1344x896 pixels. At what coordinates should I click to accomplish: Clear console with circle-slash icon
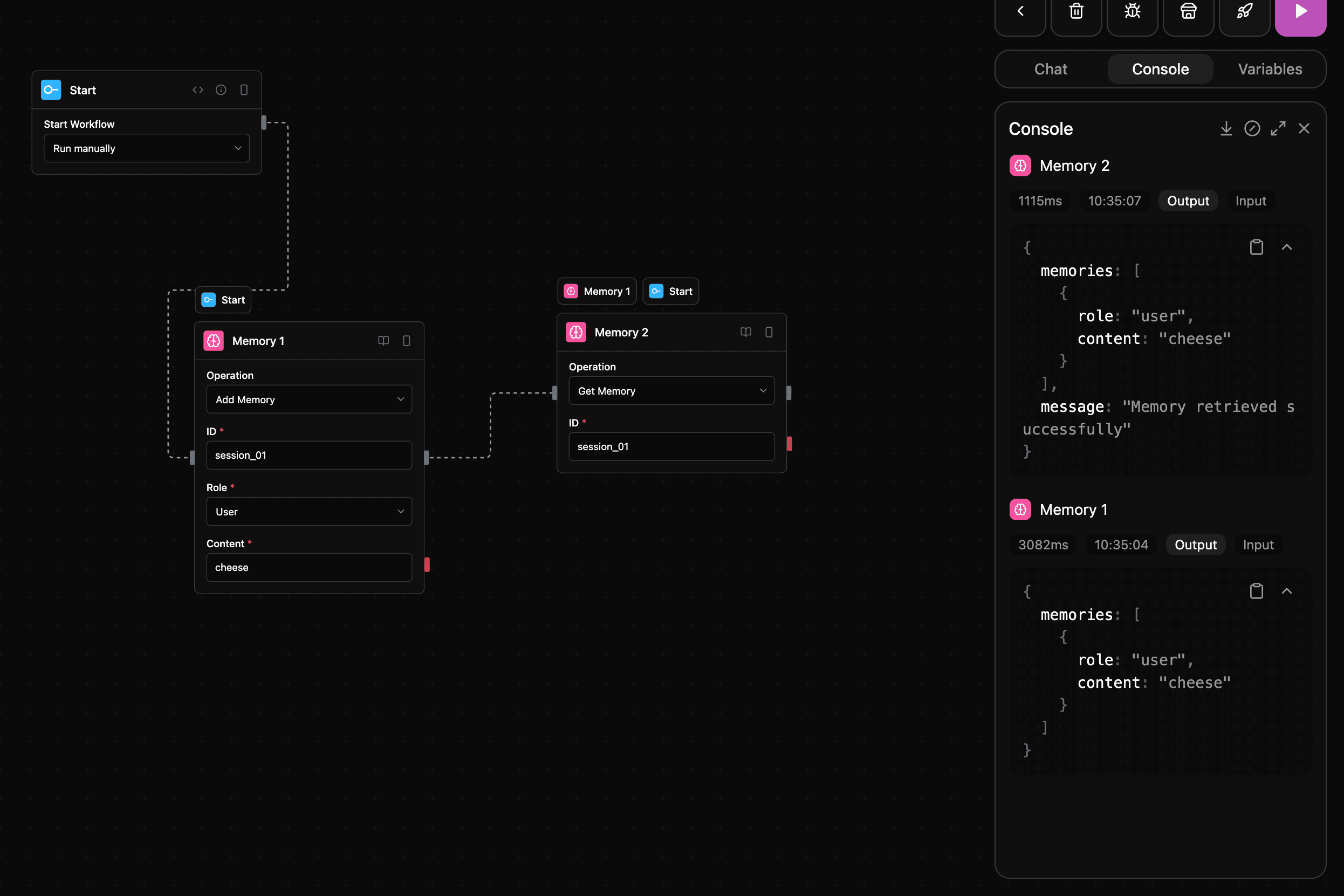(x=1252, y=128)
